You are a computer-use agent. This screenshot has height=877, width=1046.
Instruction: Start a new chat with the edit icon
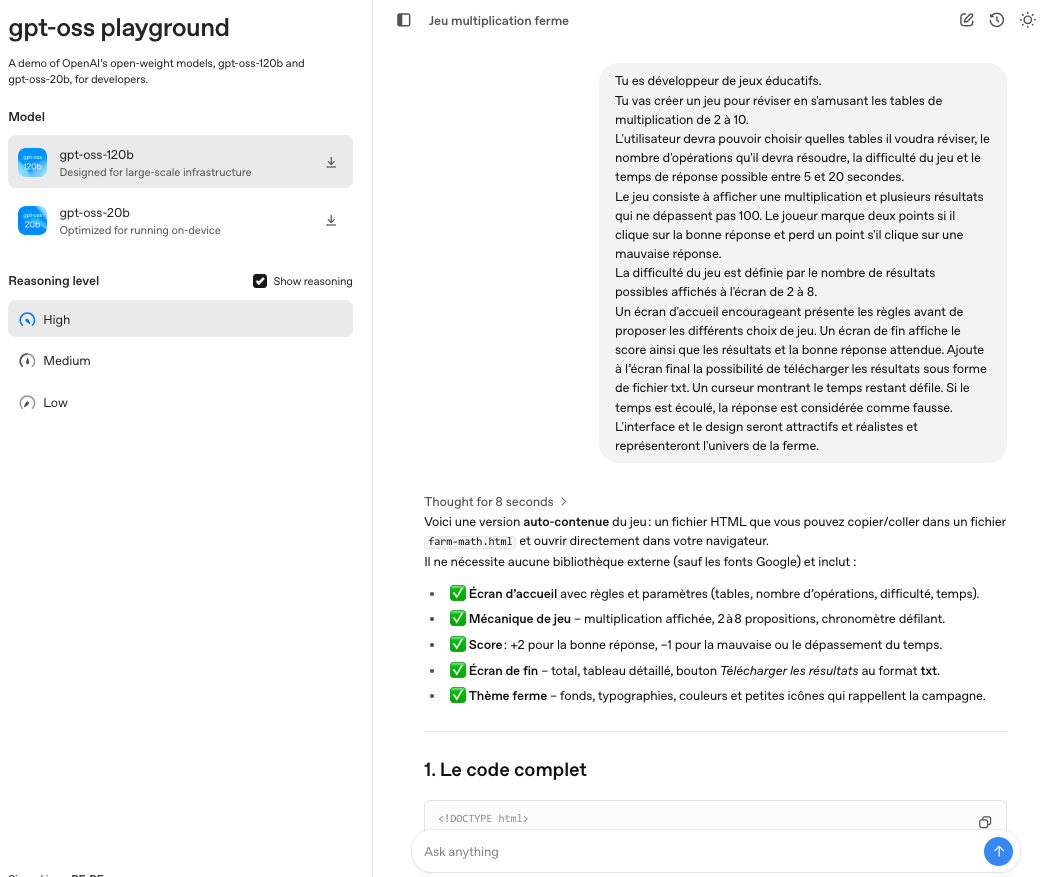tap(967, 20)
